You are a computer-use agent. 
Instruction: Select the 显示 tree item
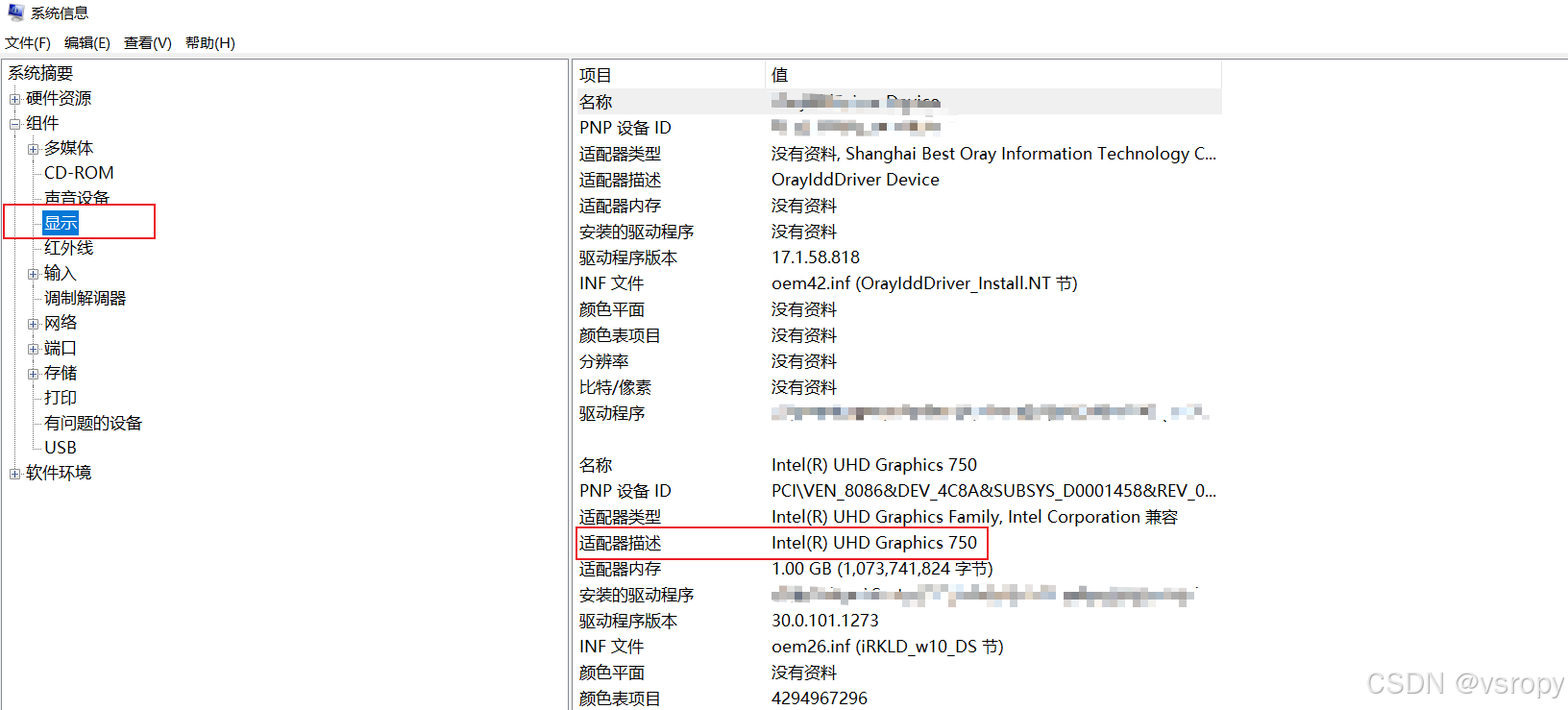pyautogui.click(x=61, y=223)
